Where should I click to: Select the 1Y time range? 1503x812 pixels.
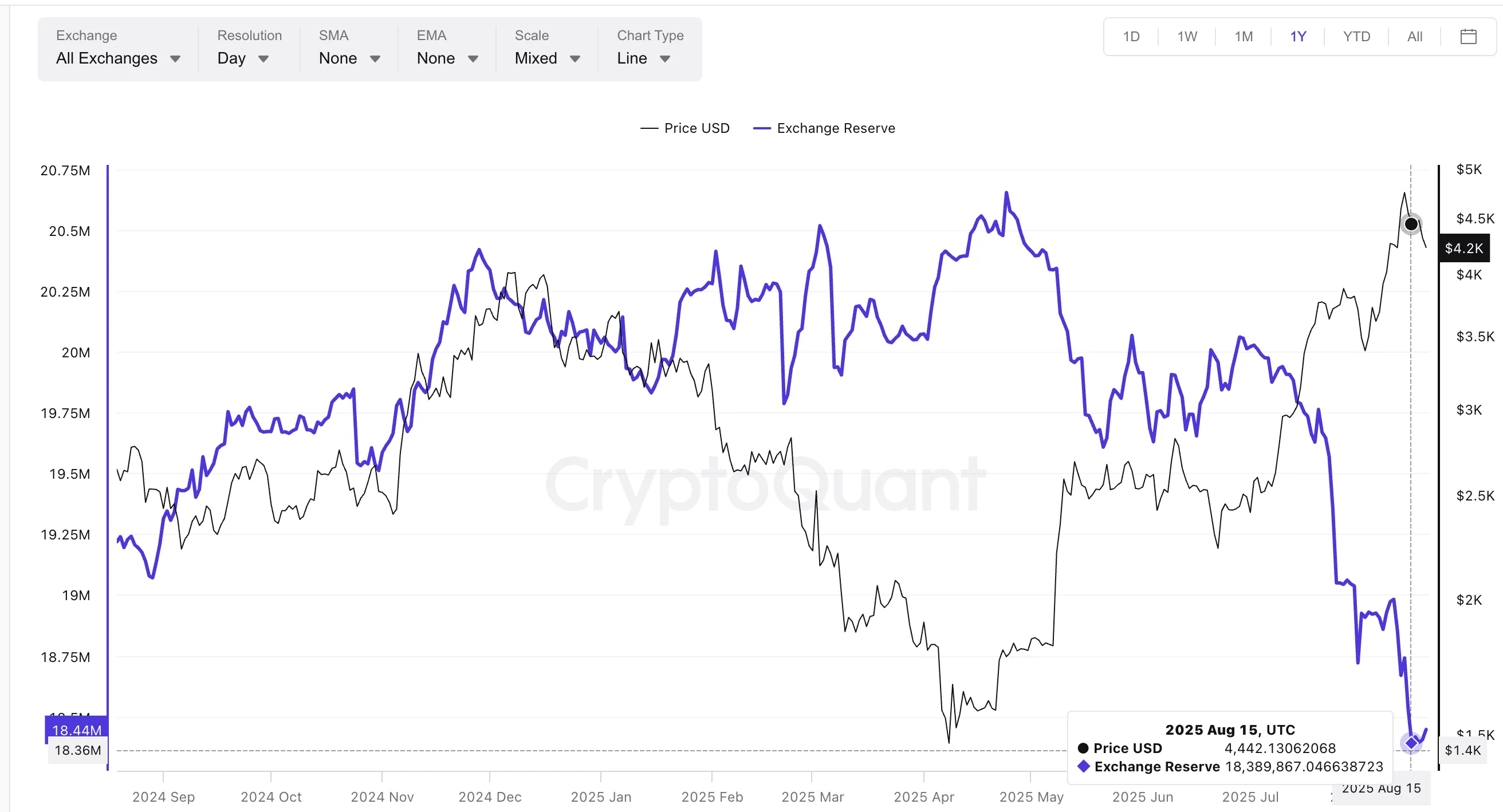click(1297, 37)
